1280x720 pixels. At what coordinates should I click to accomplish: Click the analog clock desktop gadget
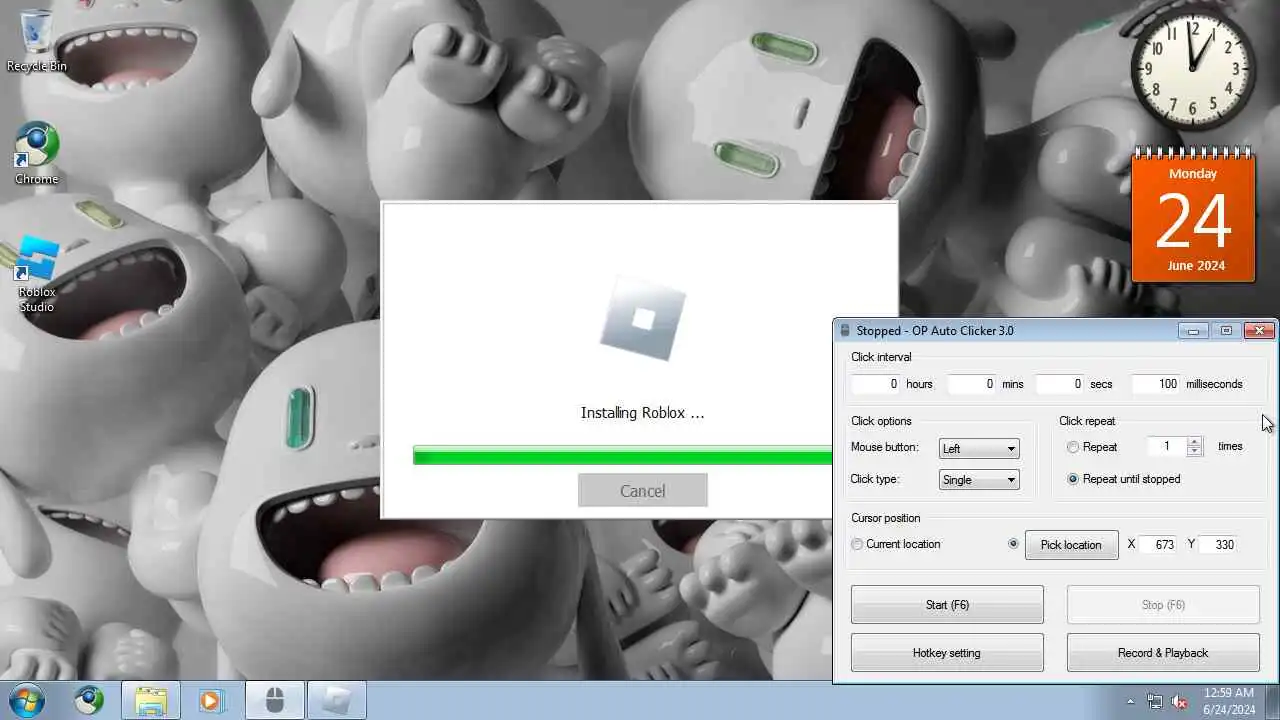point(1193,68)
